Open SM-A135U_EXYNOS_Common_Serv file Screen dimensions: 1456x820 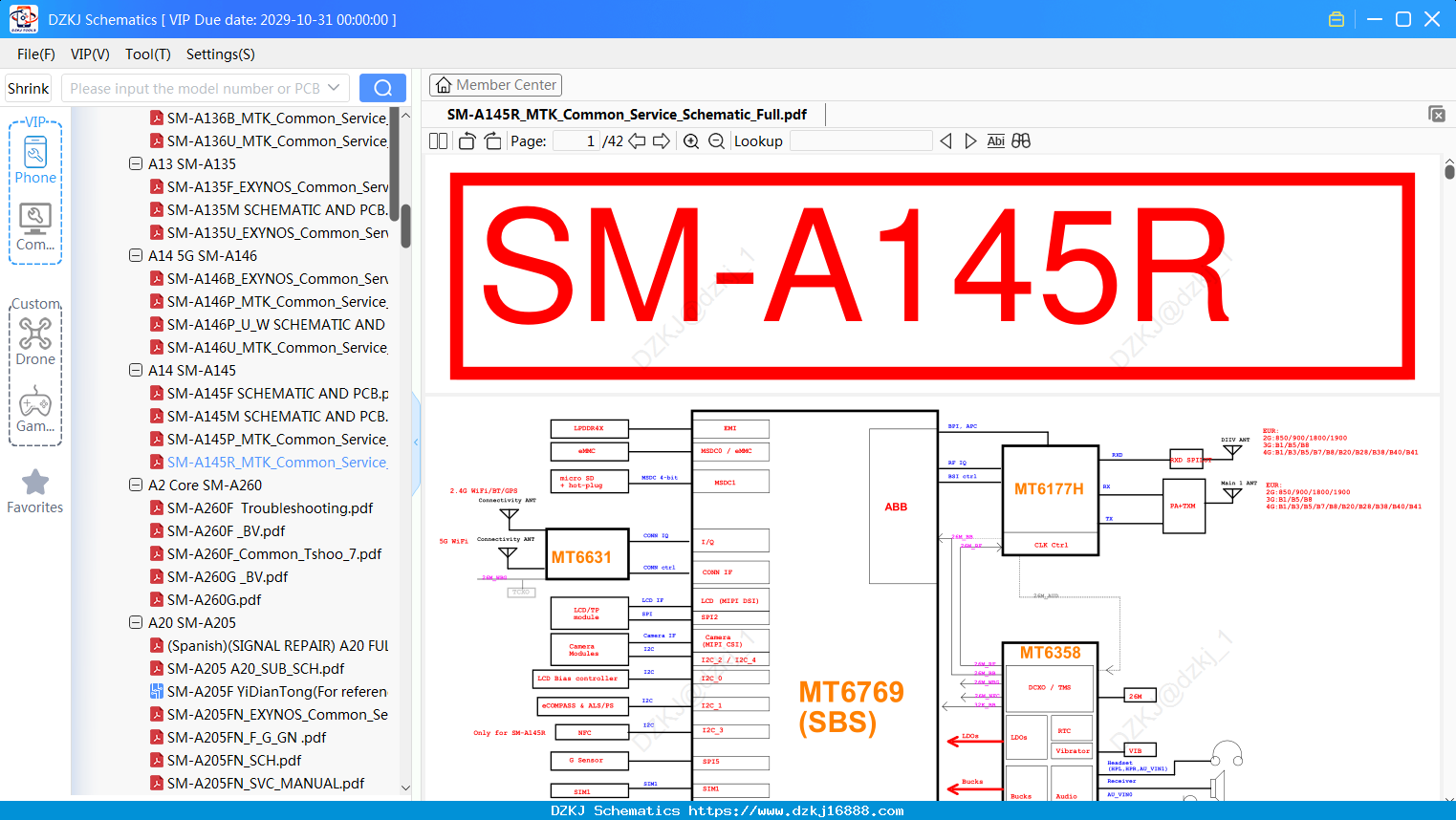pos(270,232)
